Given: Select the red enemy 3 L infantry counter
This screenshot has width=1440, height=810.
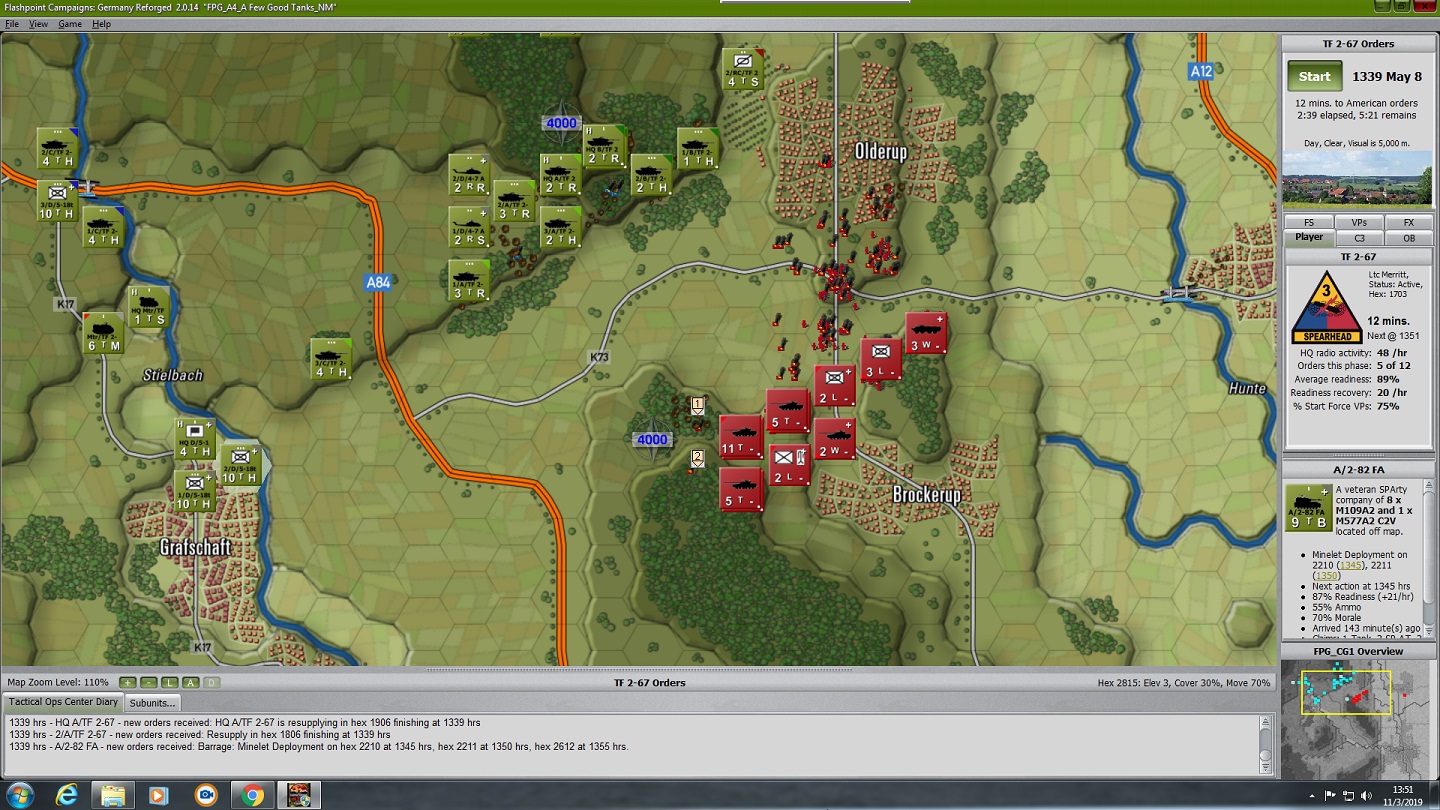Looking at the screenshot, I should coord(881,359).
